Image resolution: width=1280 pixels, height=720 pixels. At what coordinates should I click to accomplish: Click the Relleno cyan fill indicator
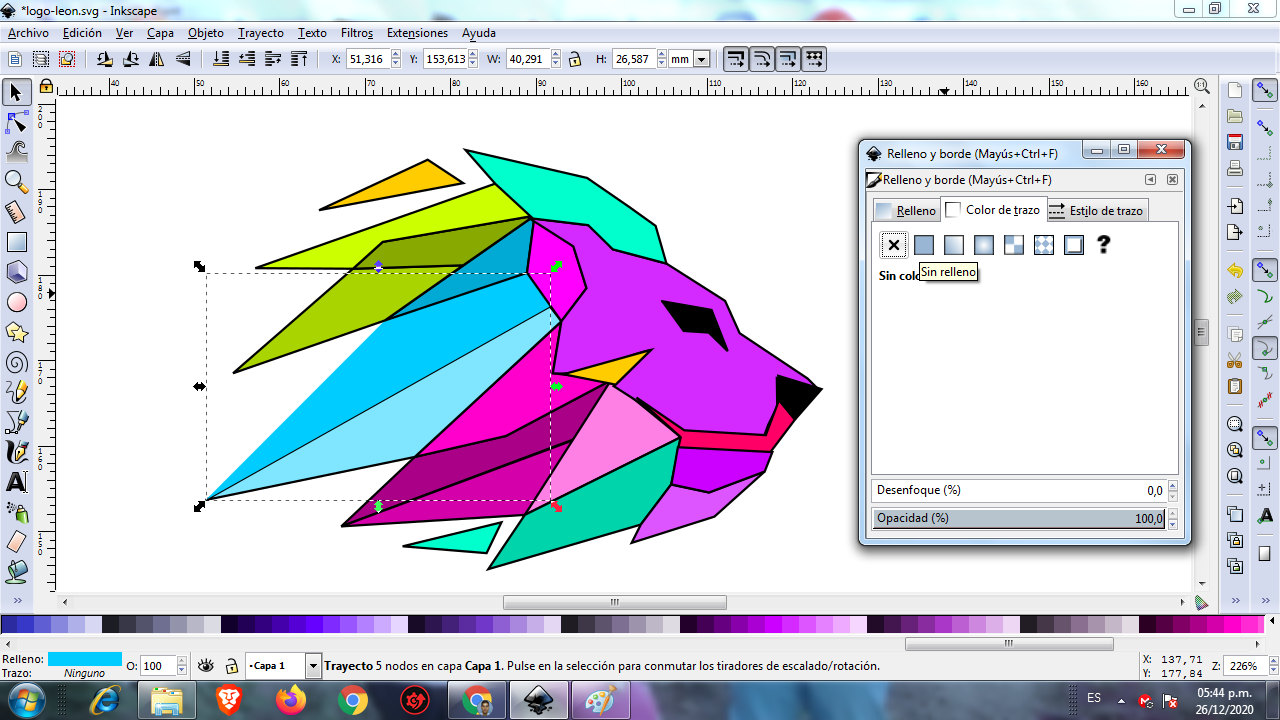85,658
